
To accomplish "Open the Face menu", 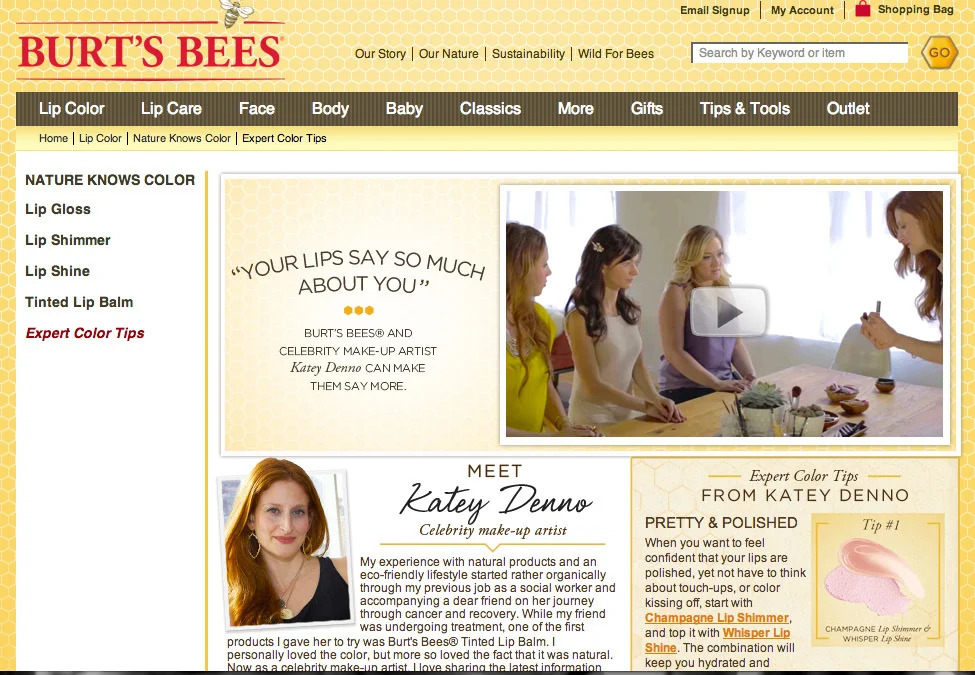I will click(257, 109).
